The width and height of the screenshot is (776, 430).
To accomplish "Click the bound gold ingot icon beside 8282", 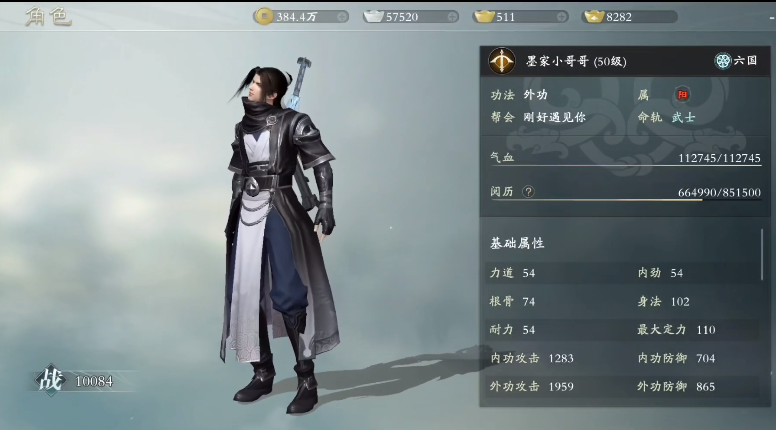I will (593, 17).
